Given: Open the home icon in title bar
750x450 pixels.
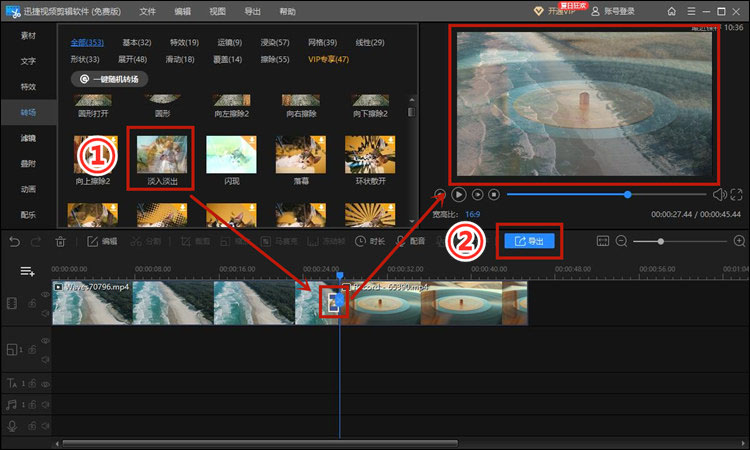Looking at the screenshot, I should coord(672,11).
